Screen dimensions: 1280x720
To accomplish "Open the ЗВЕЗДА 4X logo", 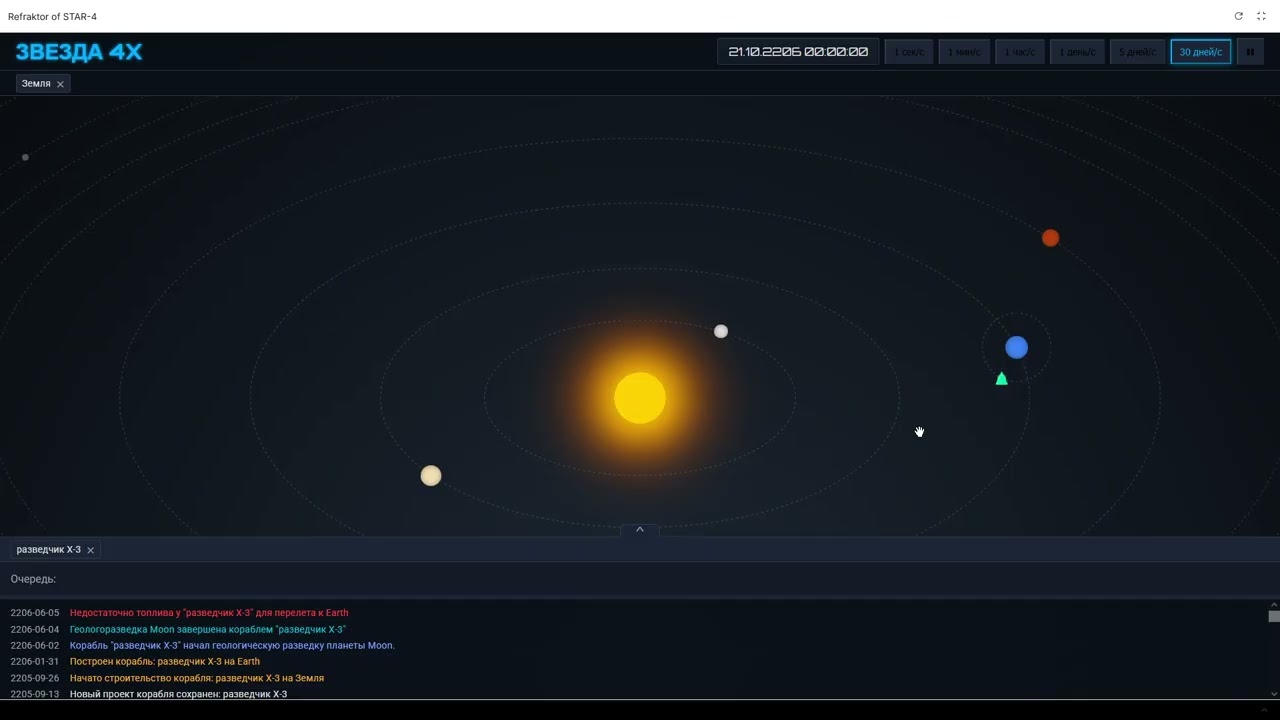I will [79, 52].
